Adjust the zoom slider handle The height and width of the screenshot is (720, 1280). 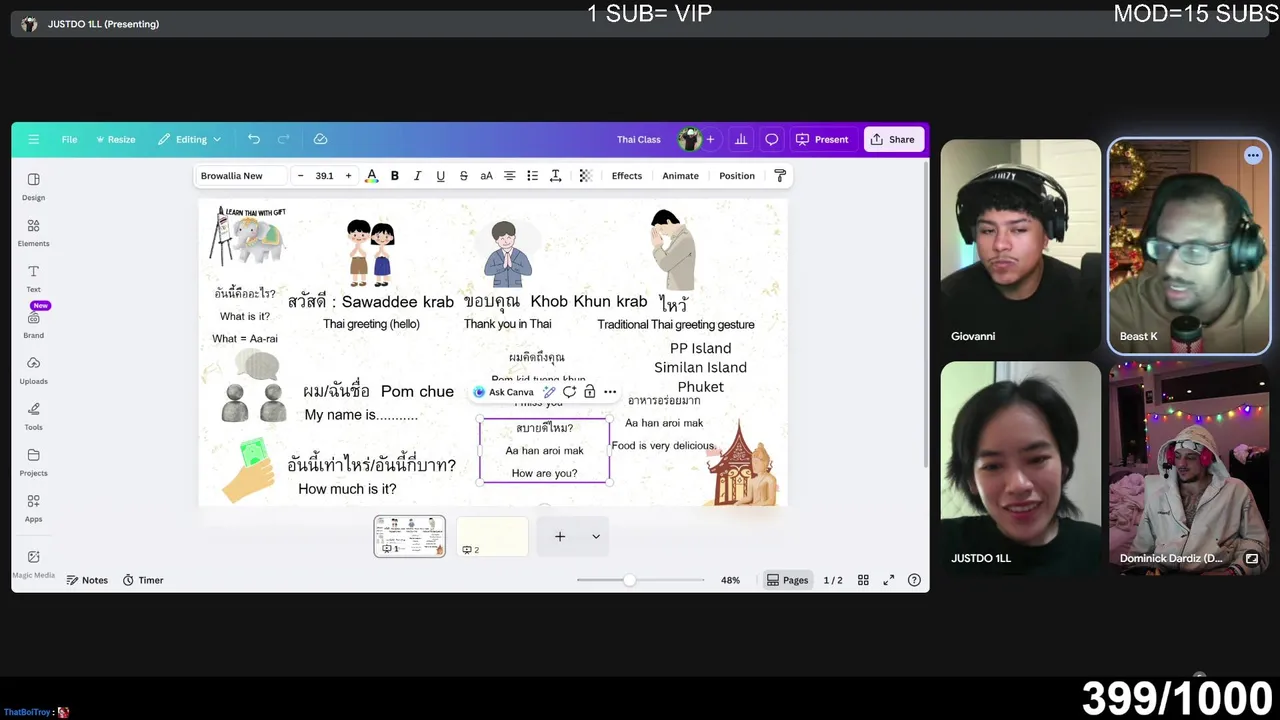(x=629, y=580)
